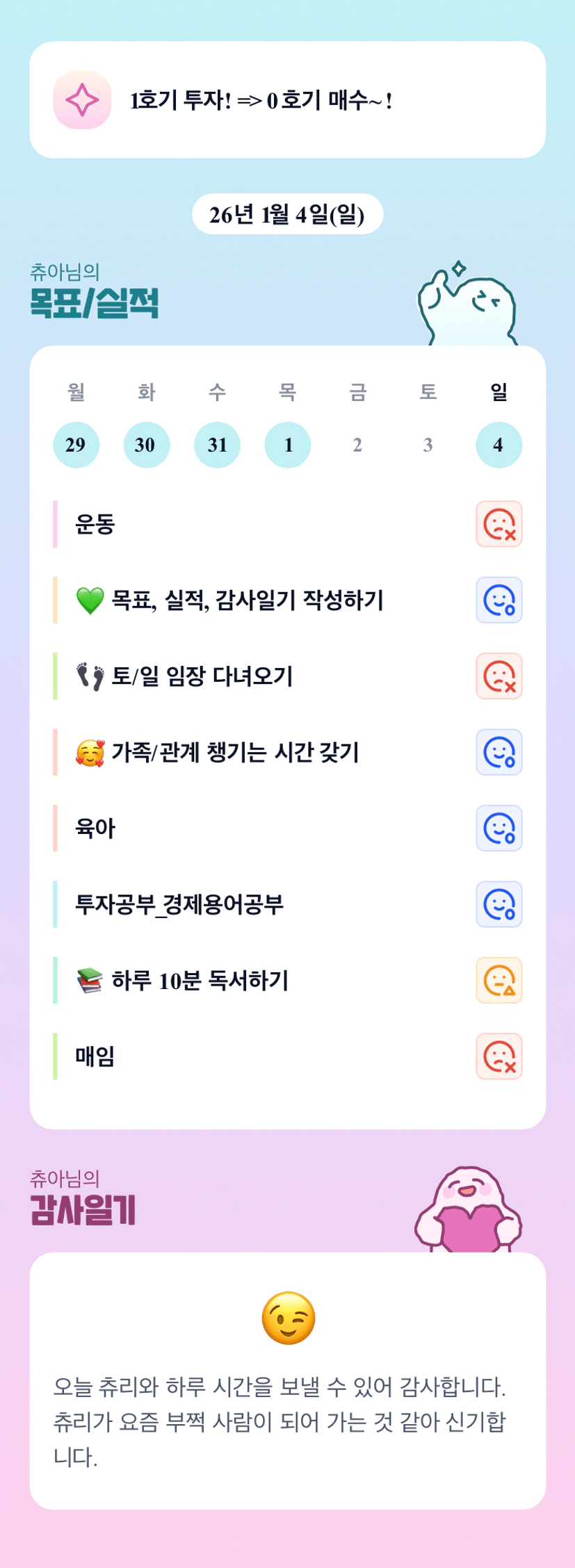This screenshot has height=1568, width=575.
Task: Select Sunday date 4
Action: pyautogui.click(x=499, y=445)
